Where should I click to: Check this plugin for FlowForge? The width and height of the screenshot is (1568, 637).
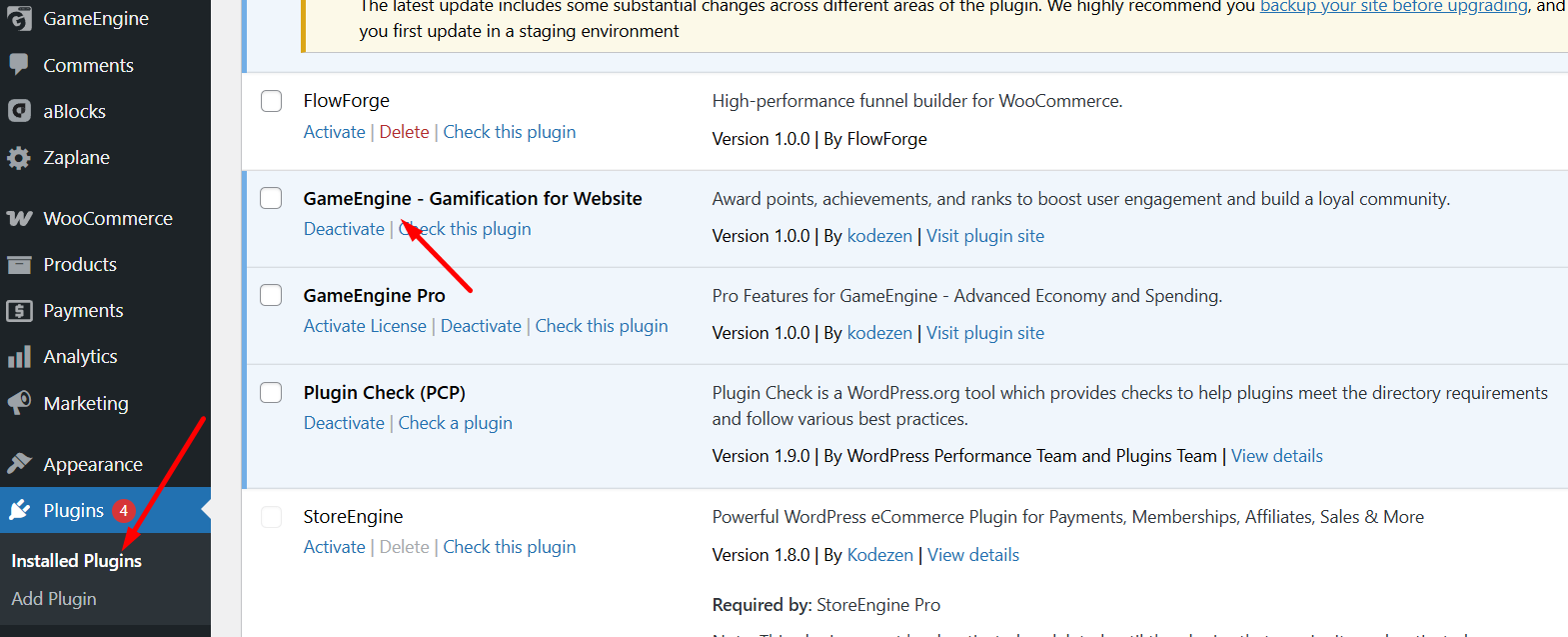click(x=509, y=132)
